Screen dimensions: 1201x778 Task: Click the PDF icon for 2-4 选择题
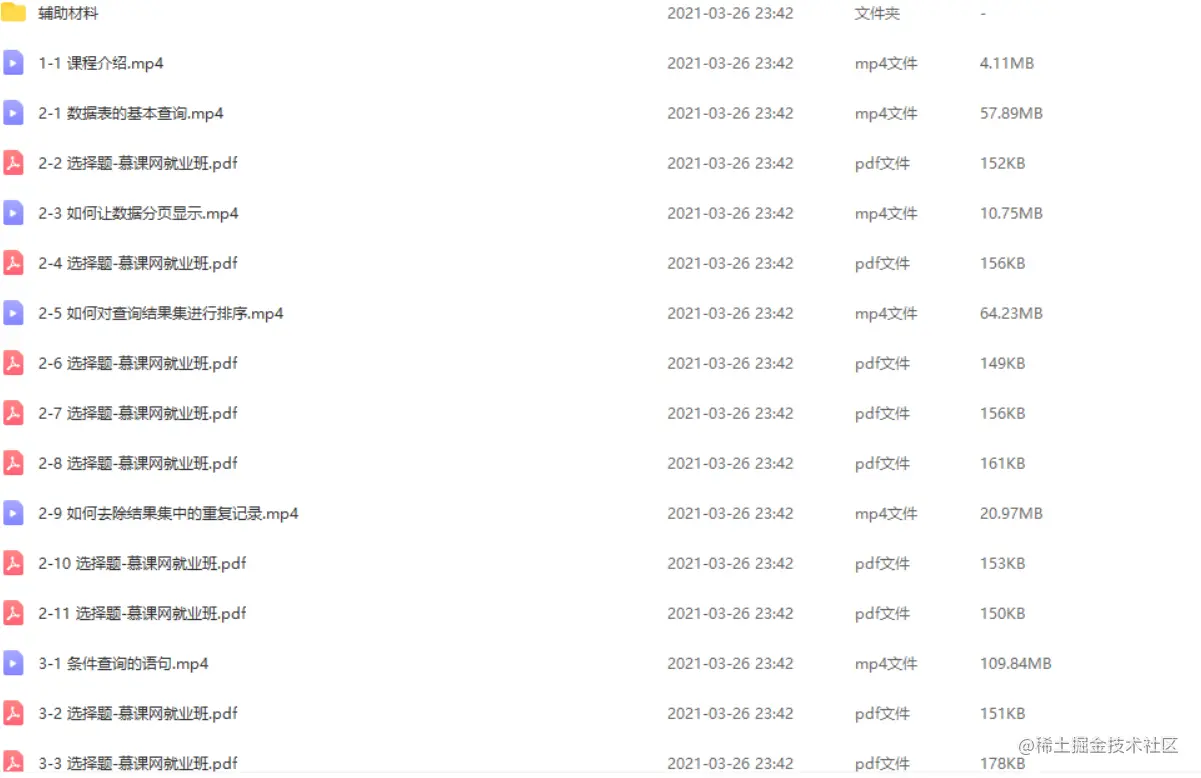[x=13, y=263]
